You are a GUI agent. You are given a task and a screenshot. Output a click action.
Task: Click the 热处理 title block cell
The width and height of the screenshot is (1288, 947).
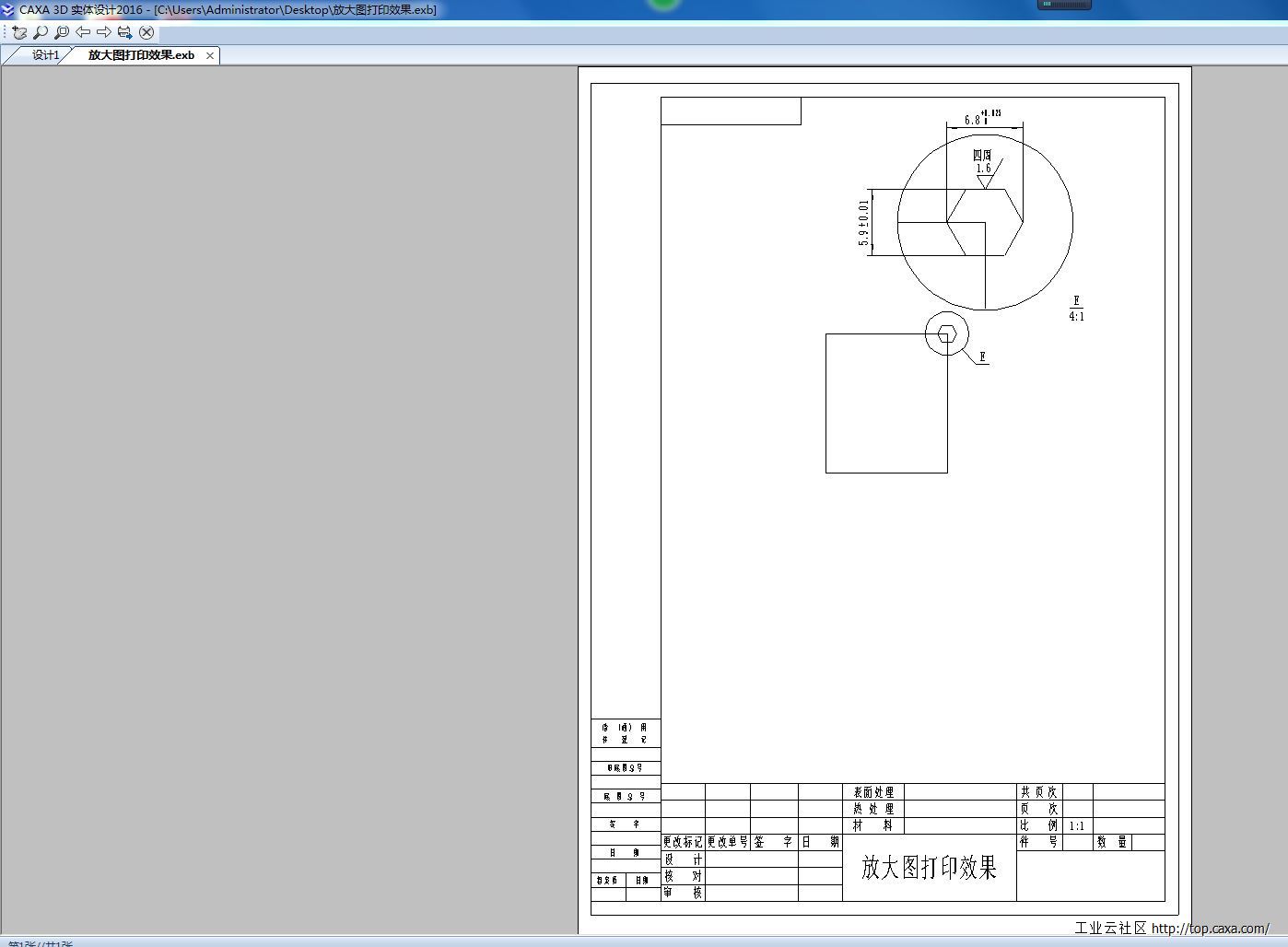(873, 809)
